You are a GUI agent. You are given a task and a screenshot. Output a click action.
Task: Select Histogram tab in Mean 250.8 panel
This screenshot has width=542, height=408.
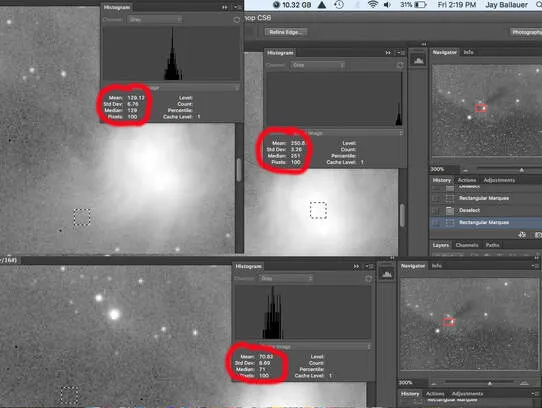(x=280, y=53)
